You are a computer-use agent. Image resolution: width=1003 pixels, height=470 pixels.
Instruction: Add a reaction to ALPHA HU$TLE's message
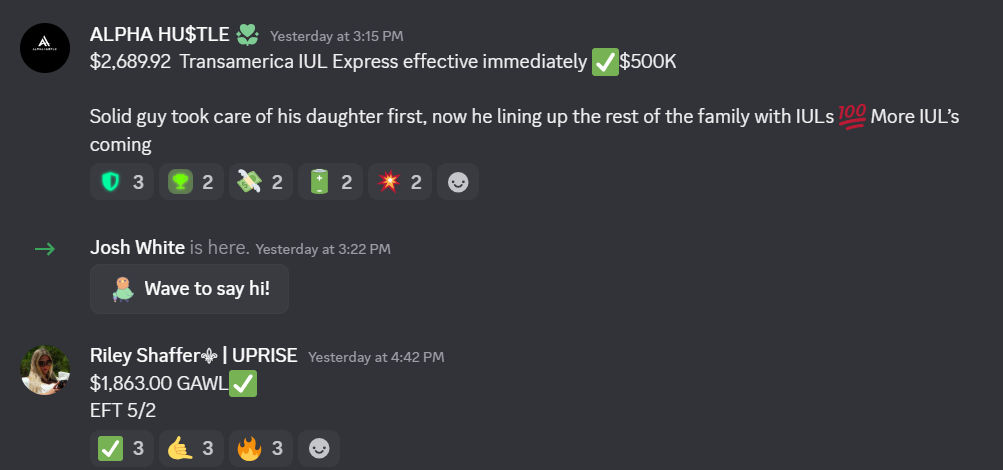coord(458,182)
